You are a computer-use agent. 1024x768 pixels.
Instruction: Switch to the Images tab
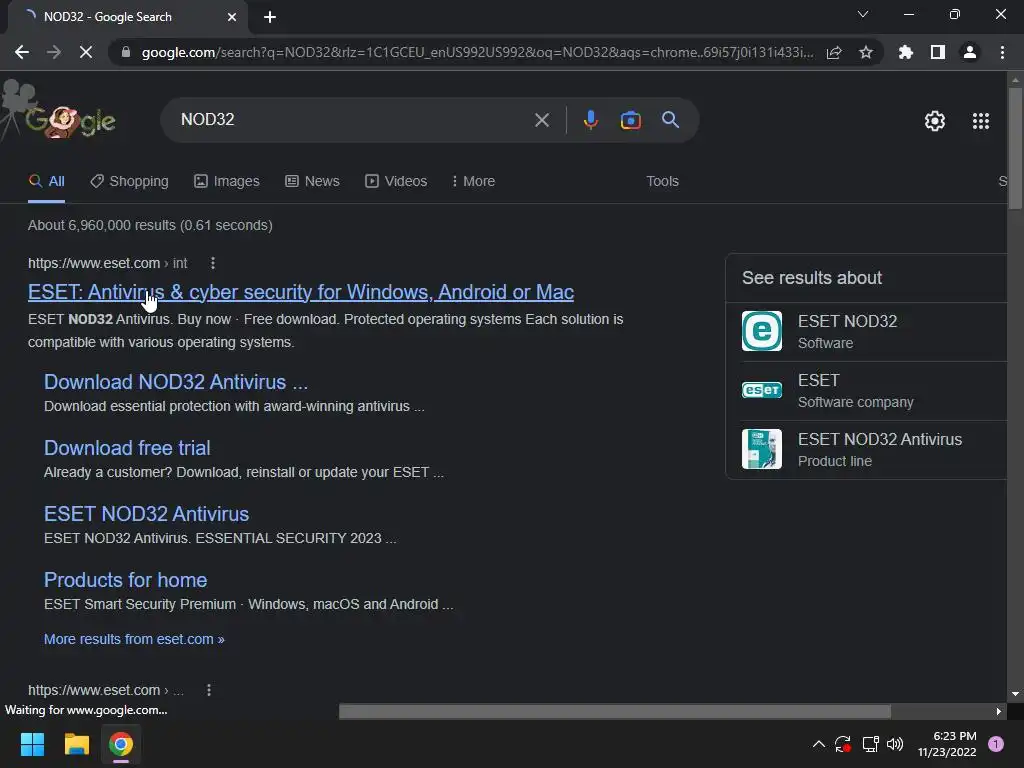pyautogui.click(x=227, y=182)
